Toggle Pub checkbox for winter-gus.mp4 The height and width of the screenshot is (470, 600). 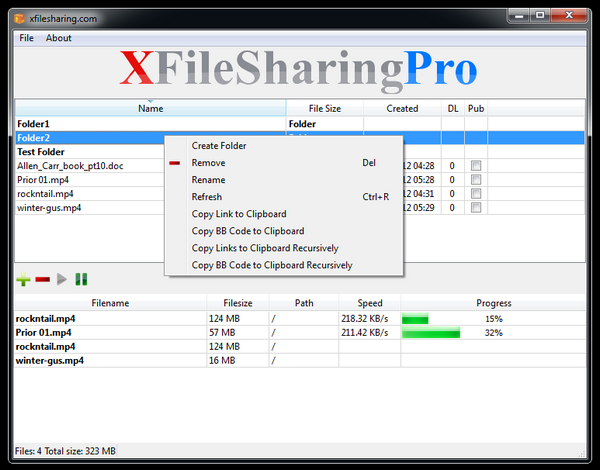pyautogui.click(x=476, y=207)
